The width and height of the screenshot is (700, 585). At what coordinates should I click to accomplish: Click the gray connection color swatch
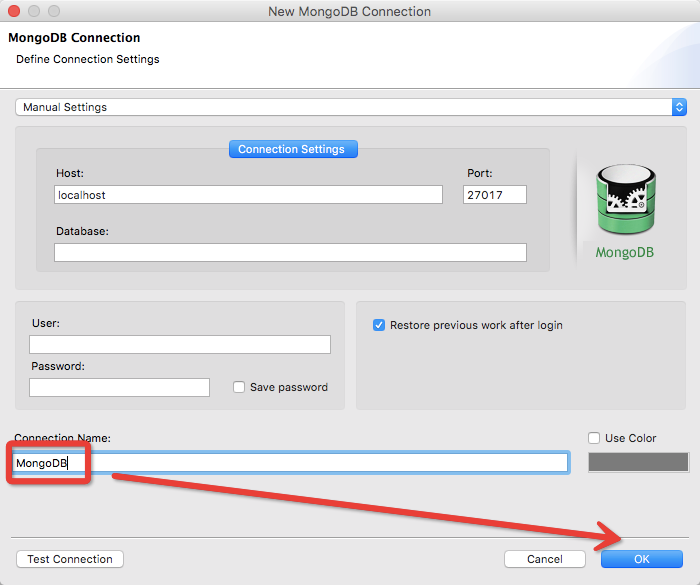click(638, 462)
